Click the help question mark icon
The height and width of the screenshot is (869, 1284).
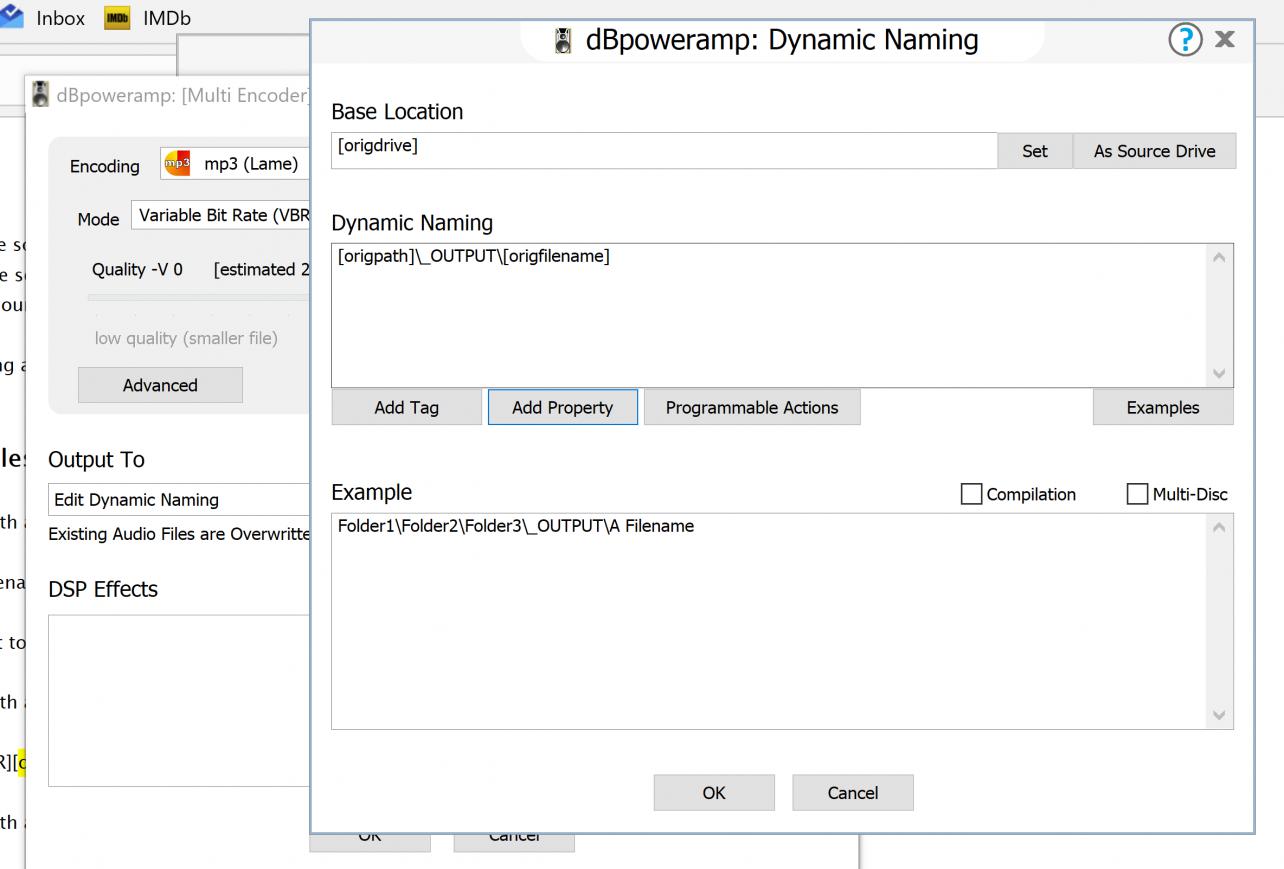[x=1185, y=40]
